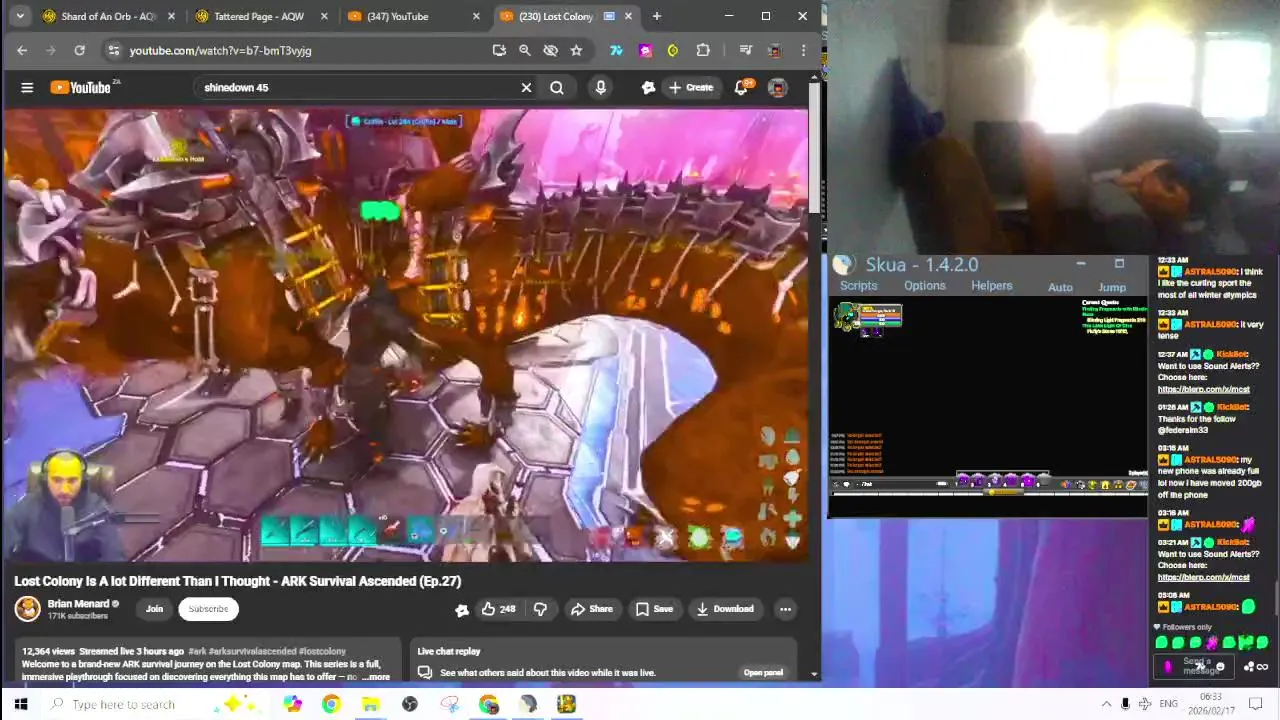Open the YouTube Create button
This screenshot has width=1280, height=720.
(691, 88)
